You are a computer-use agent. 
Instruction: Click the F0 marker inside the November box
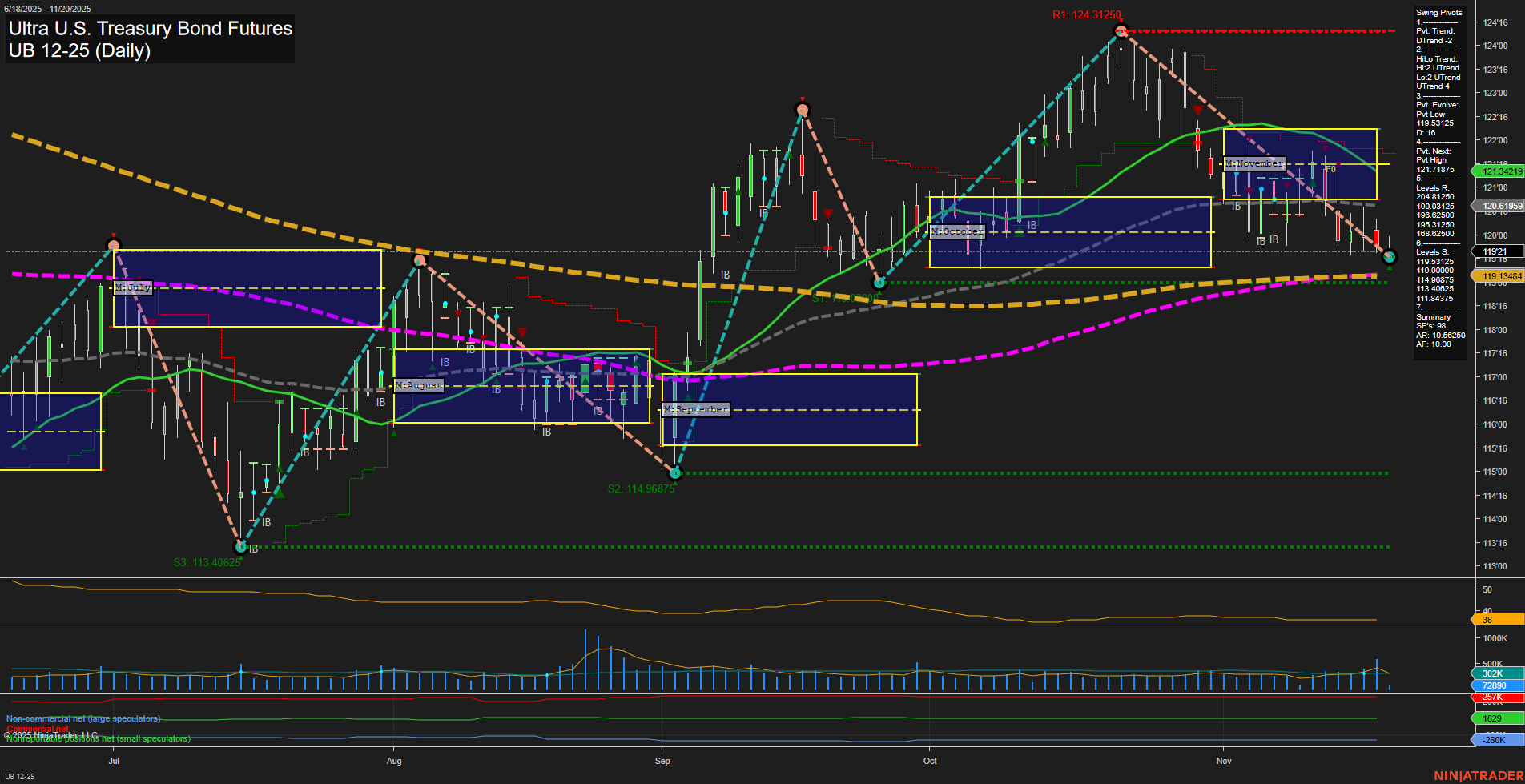1330,170
